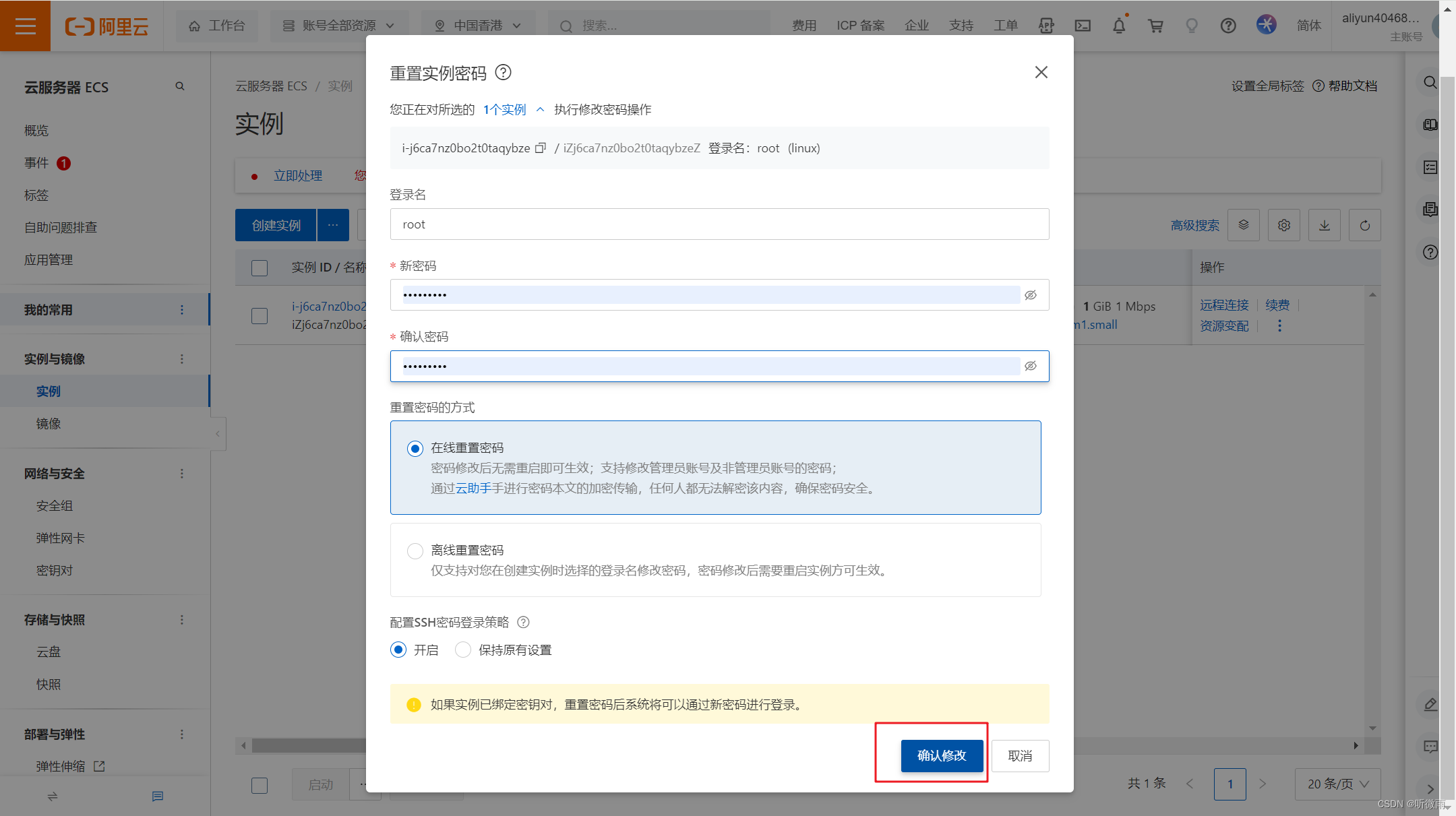The width and height of the screenshot is (1456, 816).
Task: Open the orange hamburger main menu
Action: pyautogui.click(x=25, y=26)
